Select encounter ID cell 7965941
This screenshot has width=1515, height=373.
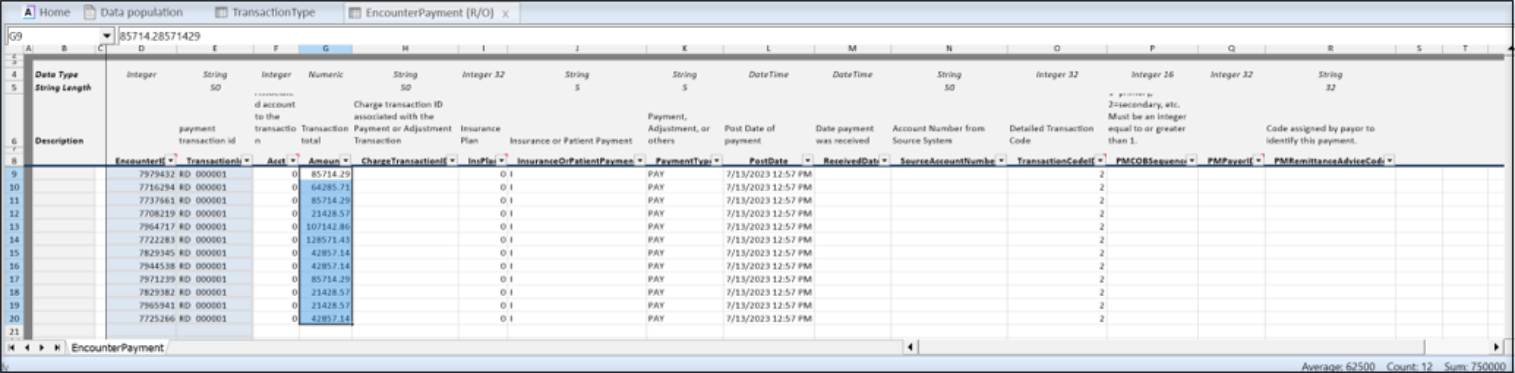tap(142, 305)
